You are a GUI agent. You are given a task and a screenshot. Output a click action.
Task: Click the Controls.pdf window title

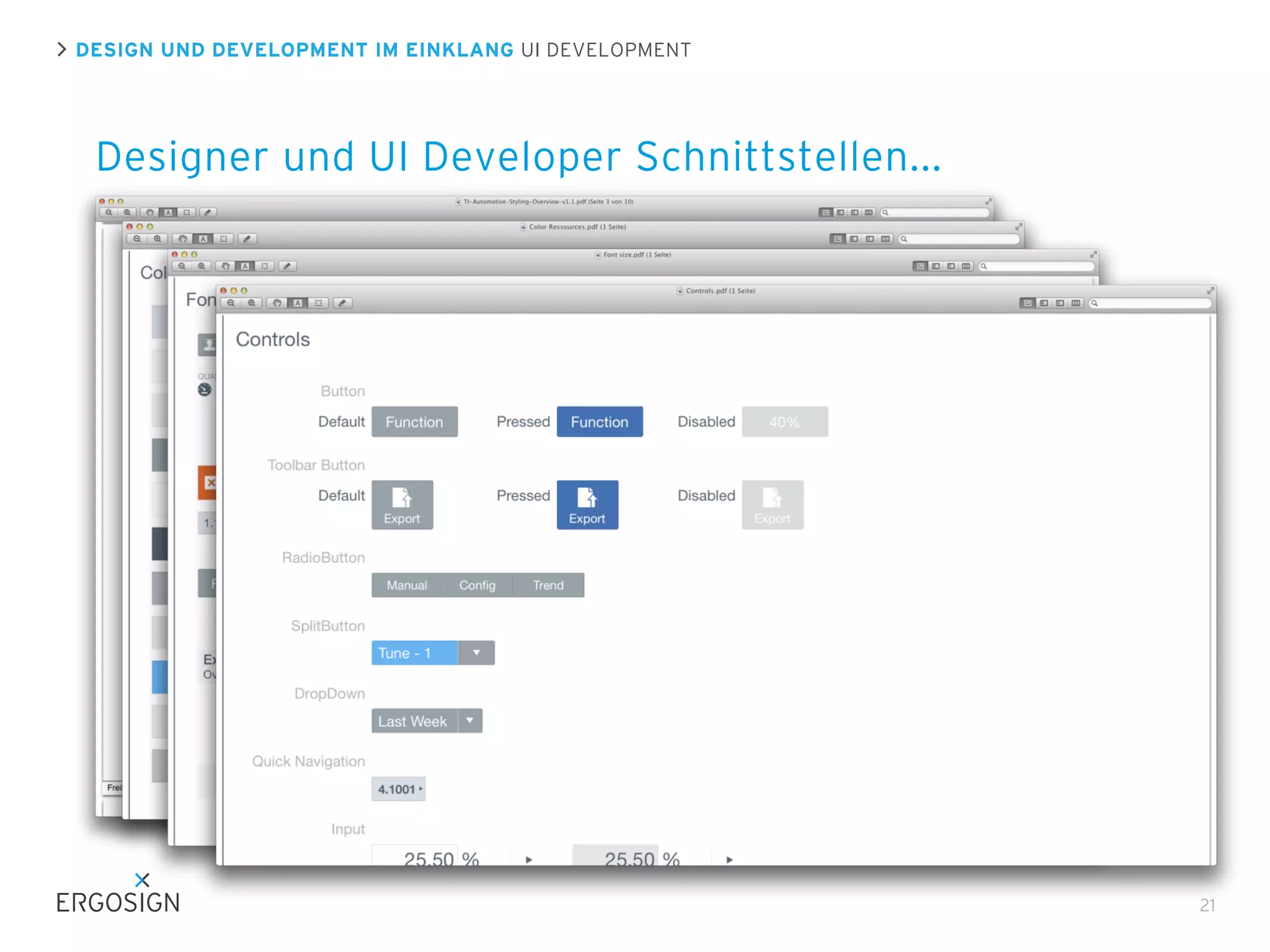[720, 291]
